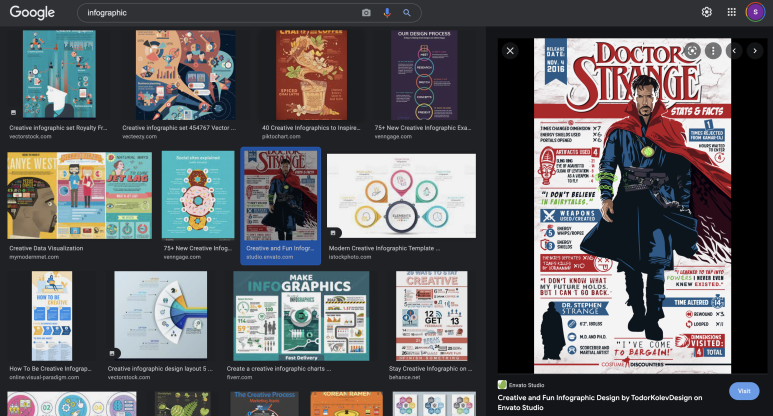Close the image preview panel
Image resolution: width=773 pixels, height=416 pixels.
pyautogui.click(x=510, y=50)
